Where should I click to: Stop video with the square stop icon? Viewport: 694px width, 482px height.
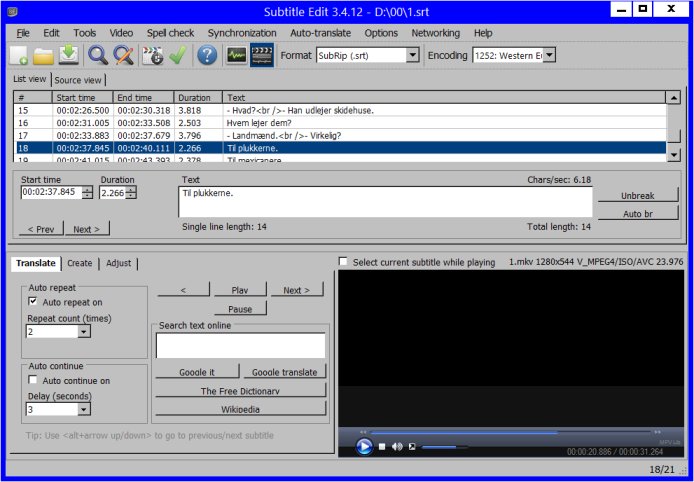382,447
